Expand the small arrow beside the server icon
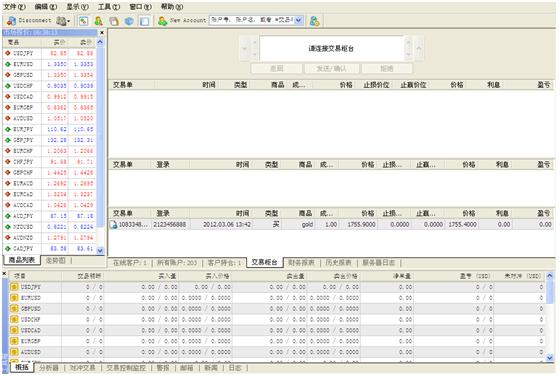Image resolution: width=560 pixels, height=375 pixels. (x=68, y=21)
